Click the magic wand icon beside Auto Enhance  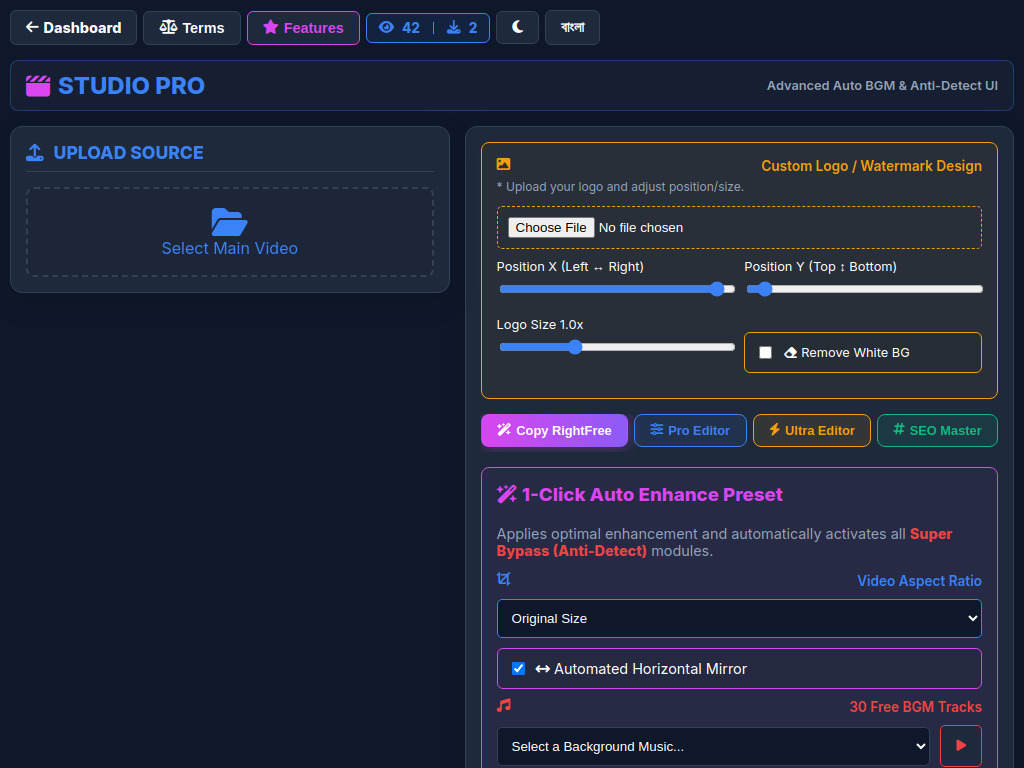coord(507,494)
